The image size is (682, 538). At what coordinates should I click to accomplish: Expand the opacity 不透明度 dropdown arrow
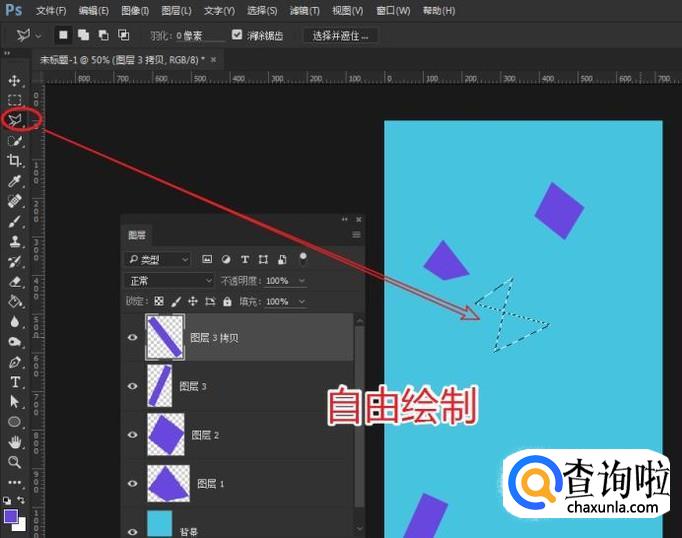(x=302, y=281)
